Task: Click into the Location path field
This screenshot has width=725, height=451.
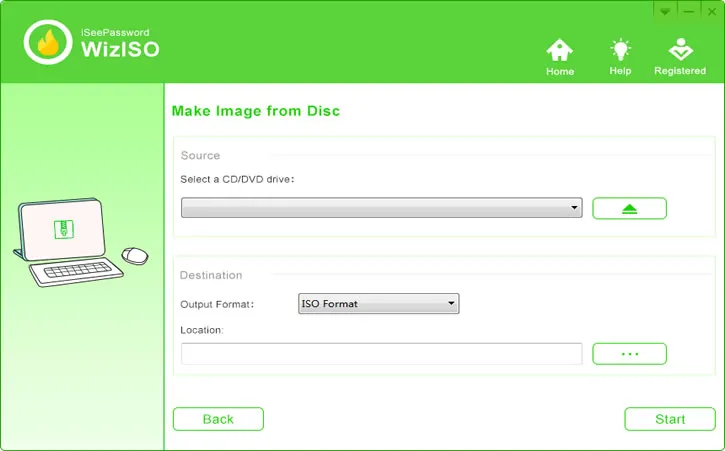Action: click(x=381, y=354)
